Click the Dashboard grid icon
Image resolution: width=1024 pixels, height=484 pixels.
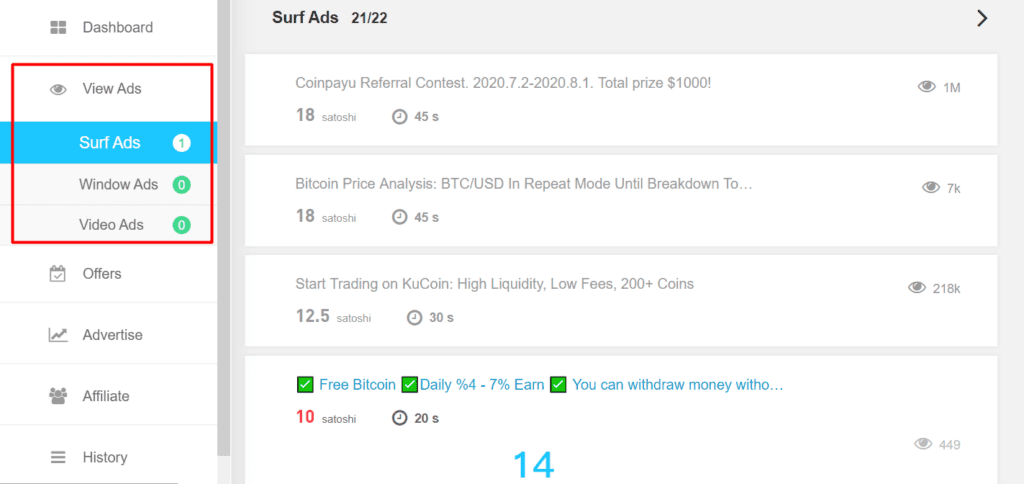click(58, 27)
